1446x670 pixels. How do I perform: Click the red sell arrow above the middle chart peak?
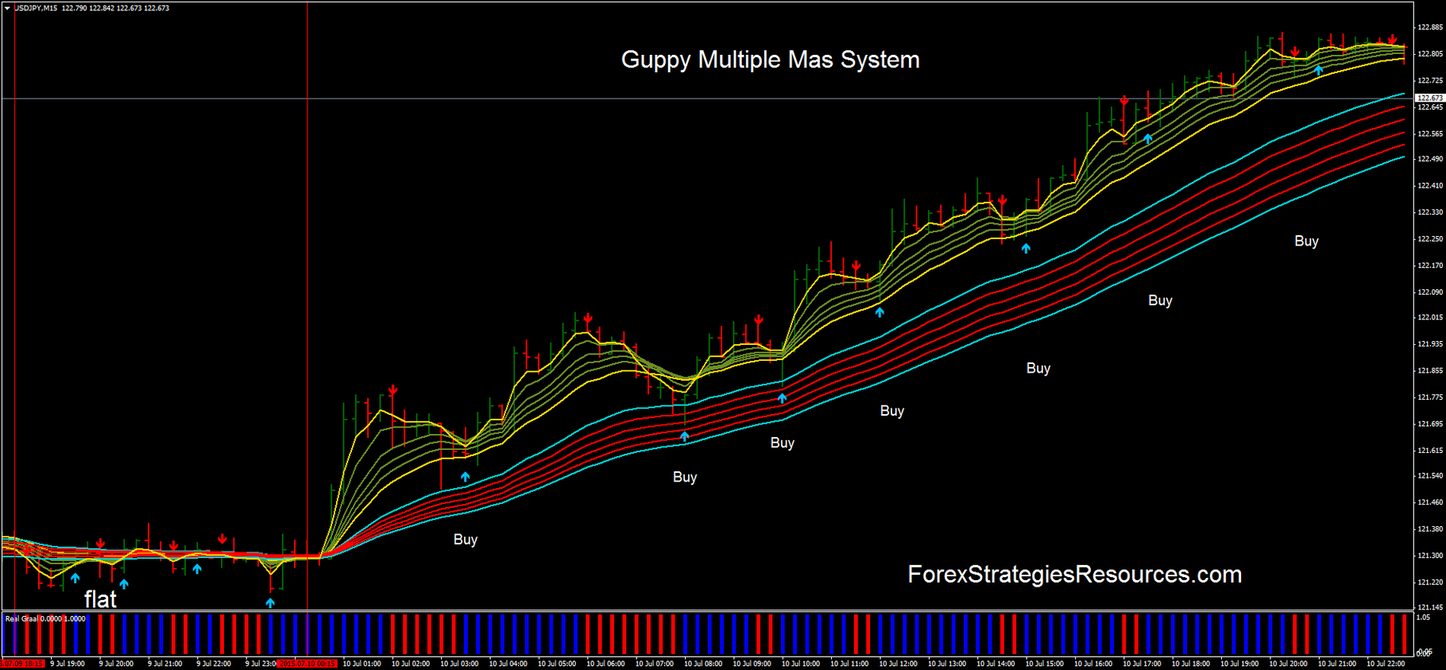[588, 317]
